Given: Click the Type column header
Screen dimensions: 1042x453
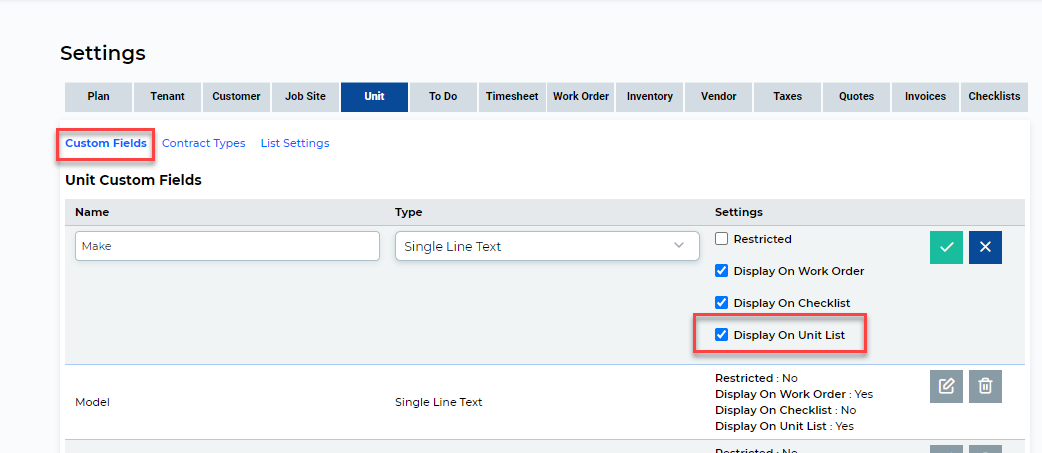Looking at the screenshot, I should [409, 213].
